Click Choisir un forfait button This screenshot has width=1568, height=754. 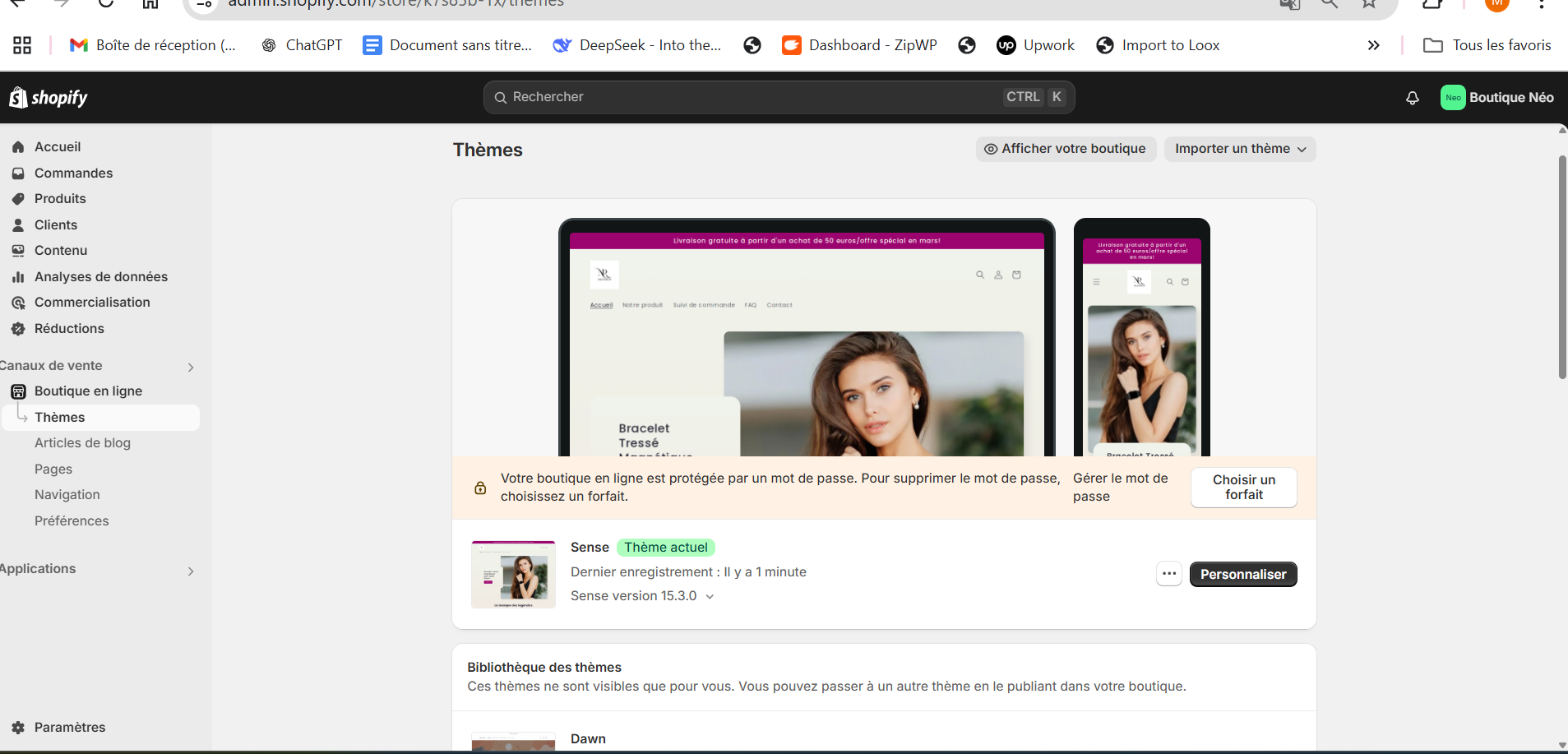pos(1243,488)
